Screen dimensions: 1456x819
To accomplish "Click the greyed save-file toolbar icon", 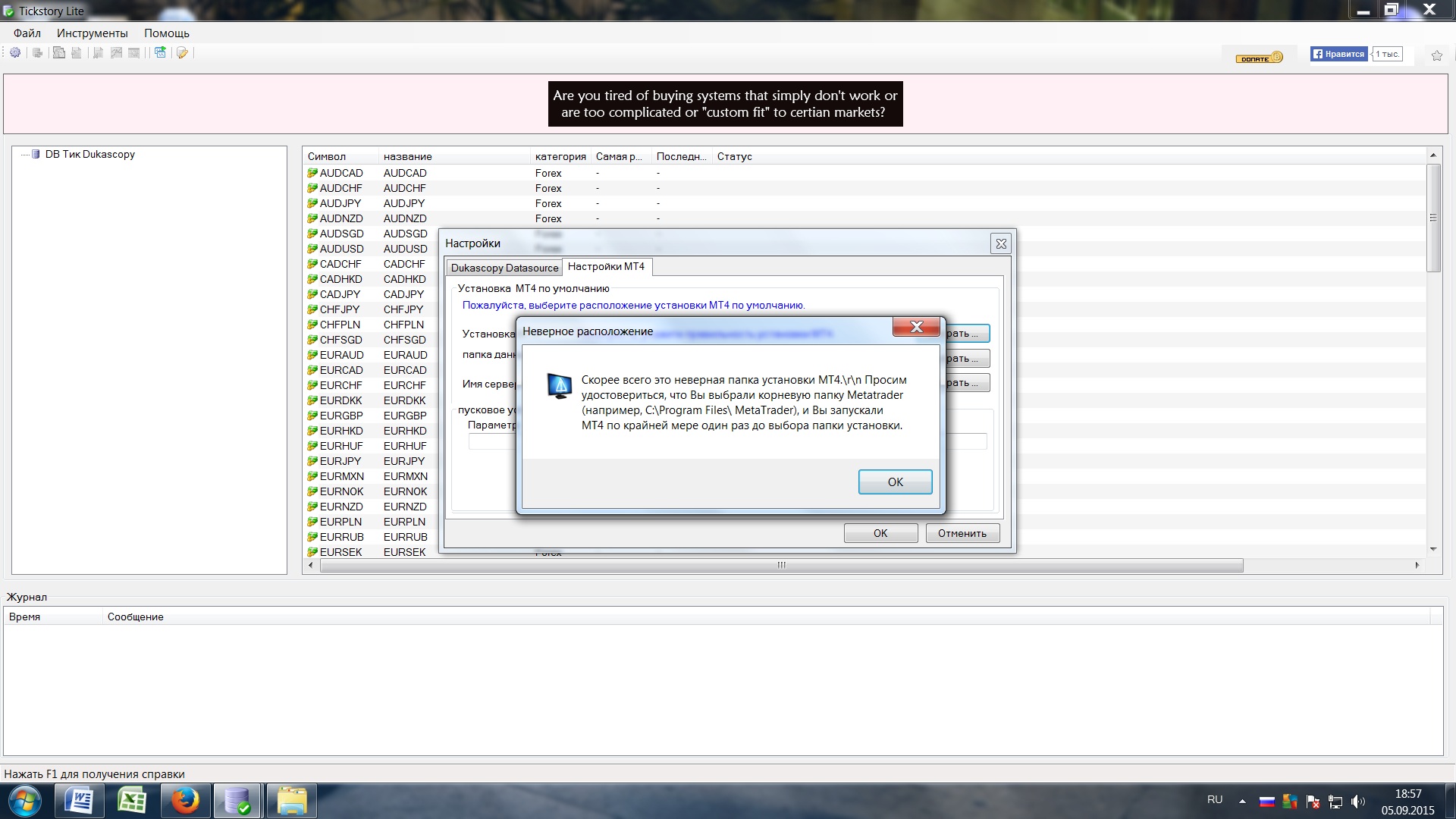I will click(99, 52).
